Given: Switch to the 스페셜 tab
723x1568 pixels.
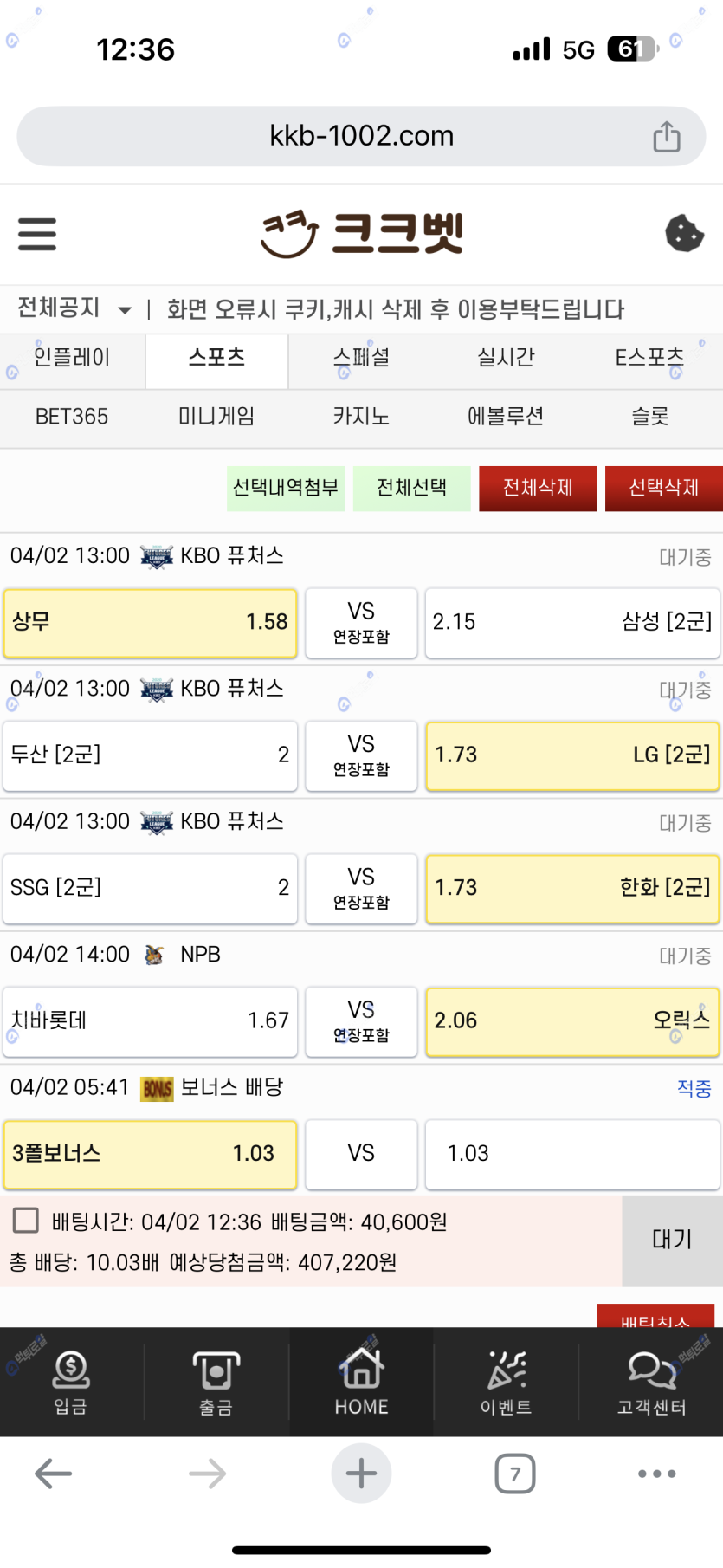Looking at the screenshot, I should pos(361,358).
